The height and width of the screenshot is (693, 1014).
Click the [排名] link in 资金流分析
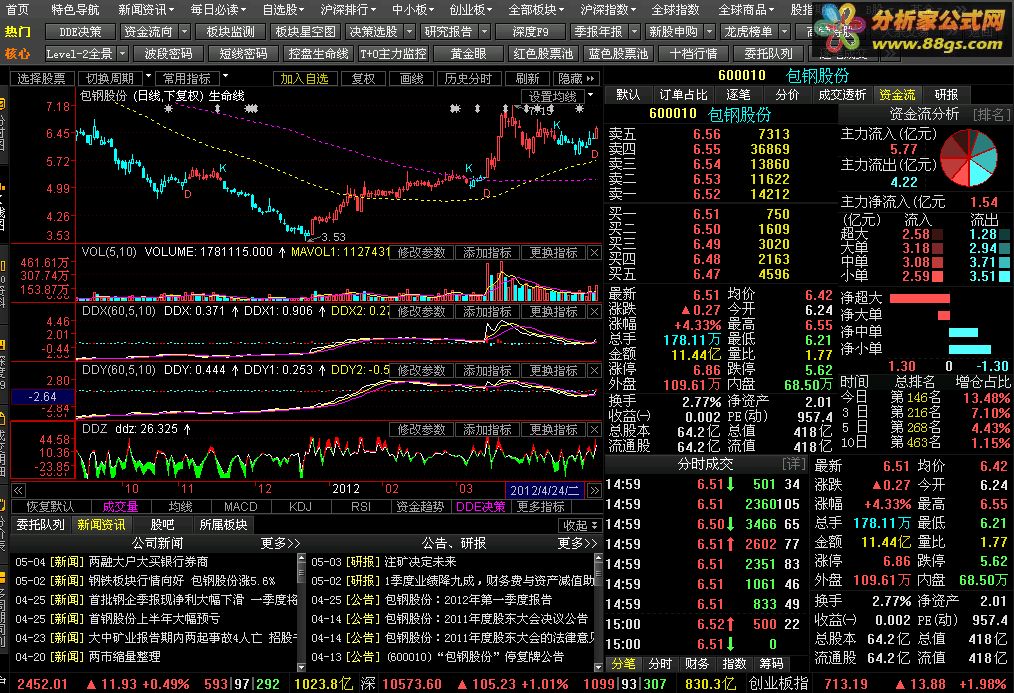[990, 114]
